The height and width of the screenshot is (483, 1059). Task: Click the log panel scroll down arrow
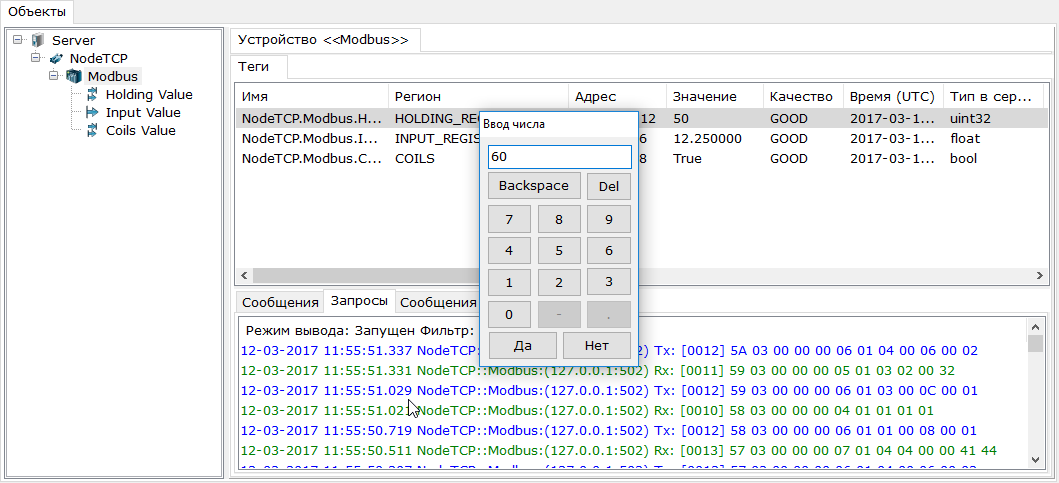click(1036, 458)
